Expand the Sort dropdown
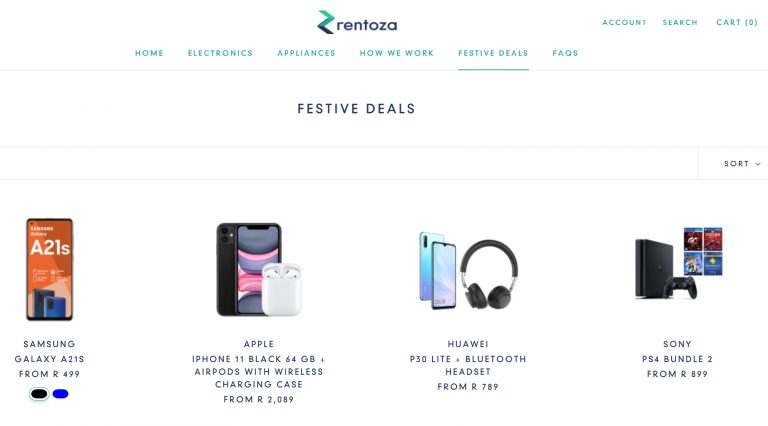Viewport: 768px width, 426px height. coord(742,164)
